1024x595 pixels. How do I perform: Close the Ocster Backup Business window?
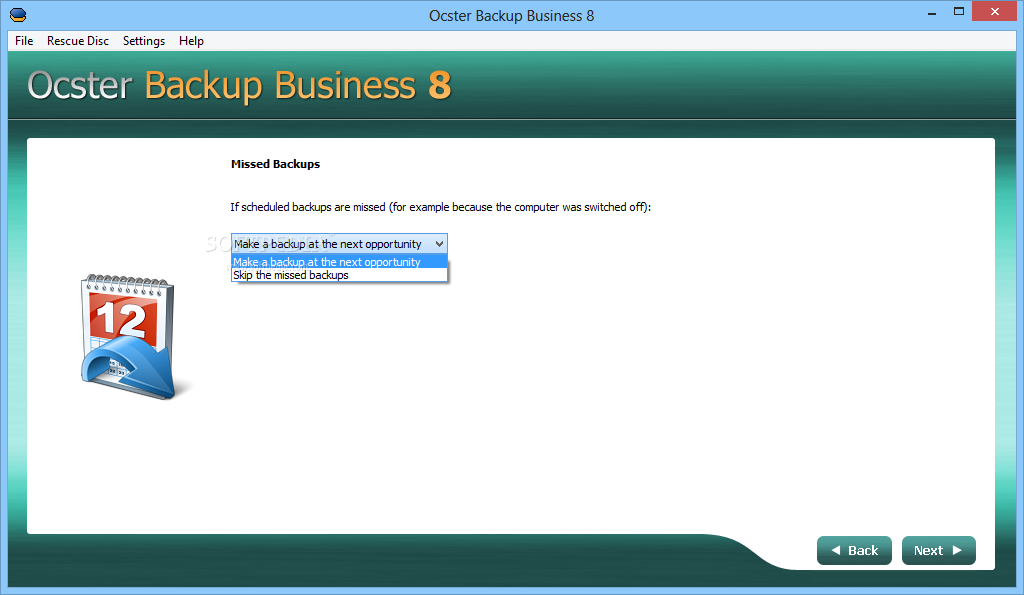tap(995, 12)
